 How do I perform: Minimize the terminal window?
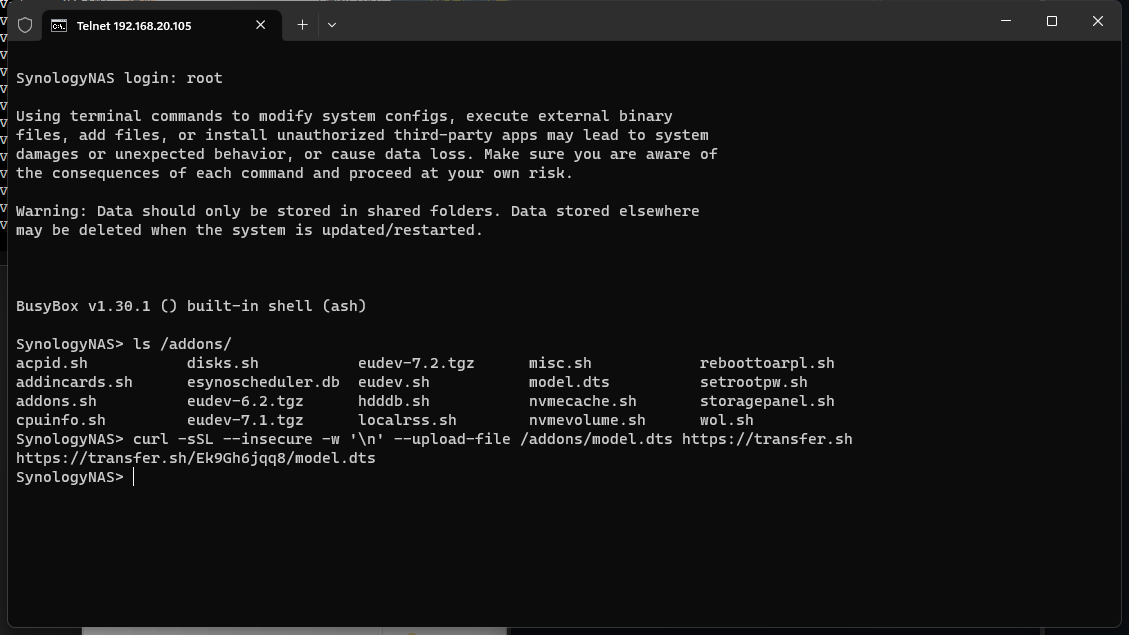pos(1006,21)
